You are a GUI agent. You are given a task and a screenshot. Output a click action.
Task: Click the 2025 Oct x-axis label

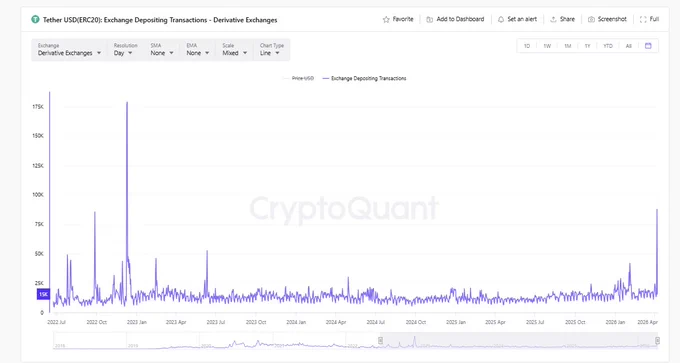coord(575,322)
